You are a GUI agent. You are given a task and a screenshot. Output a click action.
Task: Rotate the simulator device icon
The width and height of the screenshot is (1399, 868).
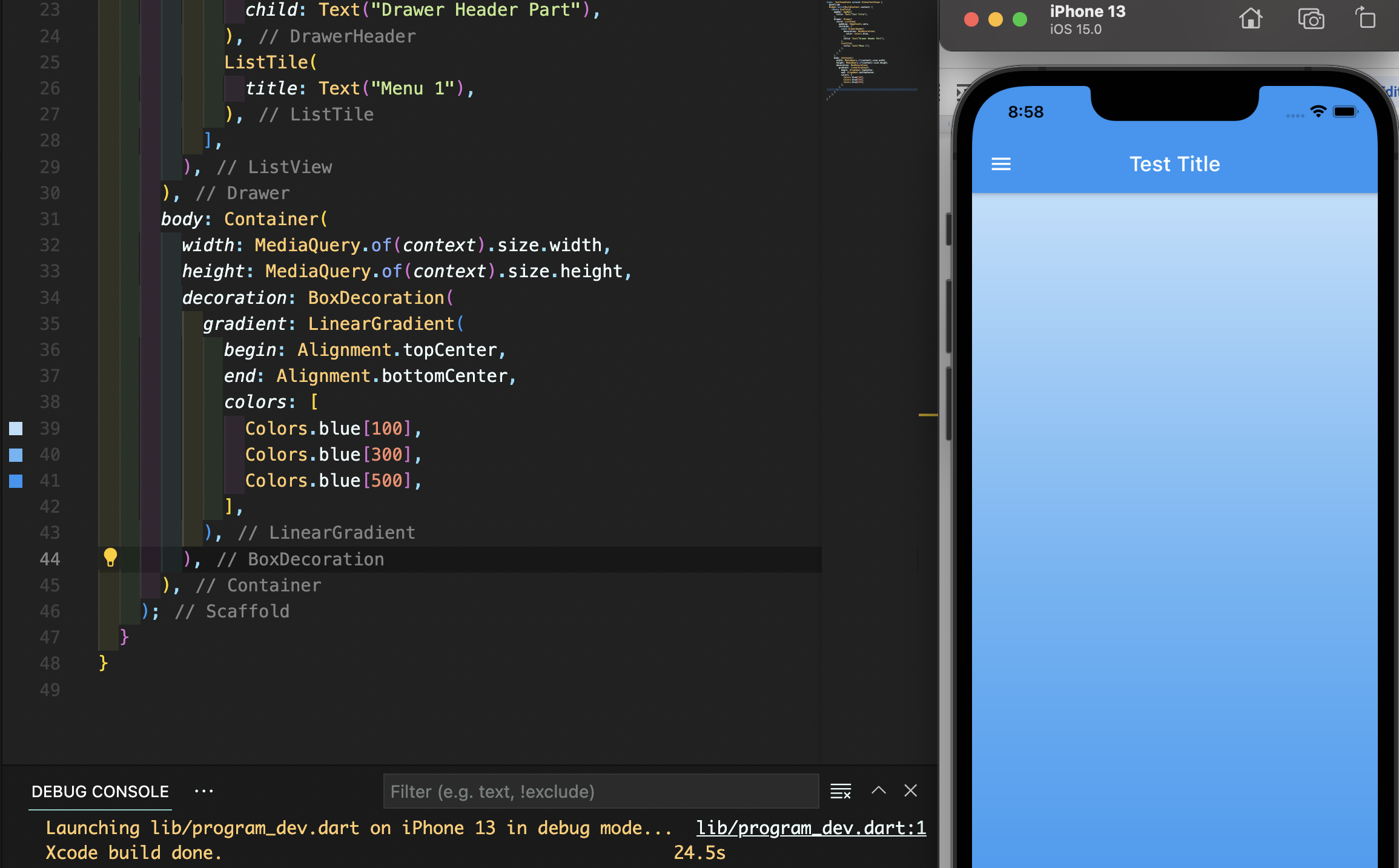click(1366, 18)
